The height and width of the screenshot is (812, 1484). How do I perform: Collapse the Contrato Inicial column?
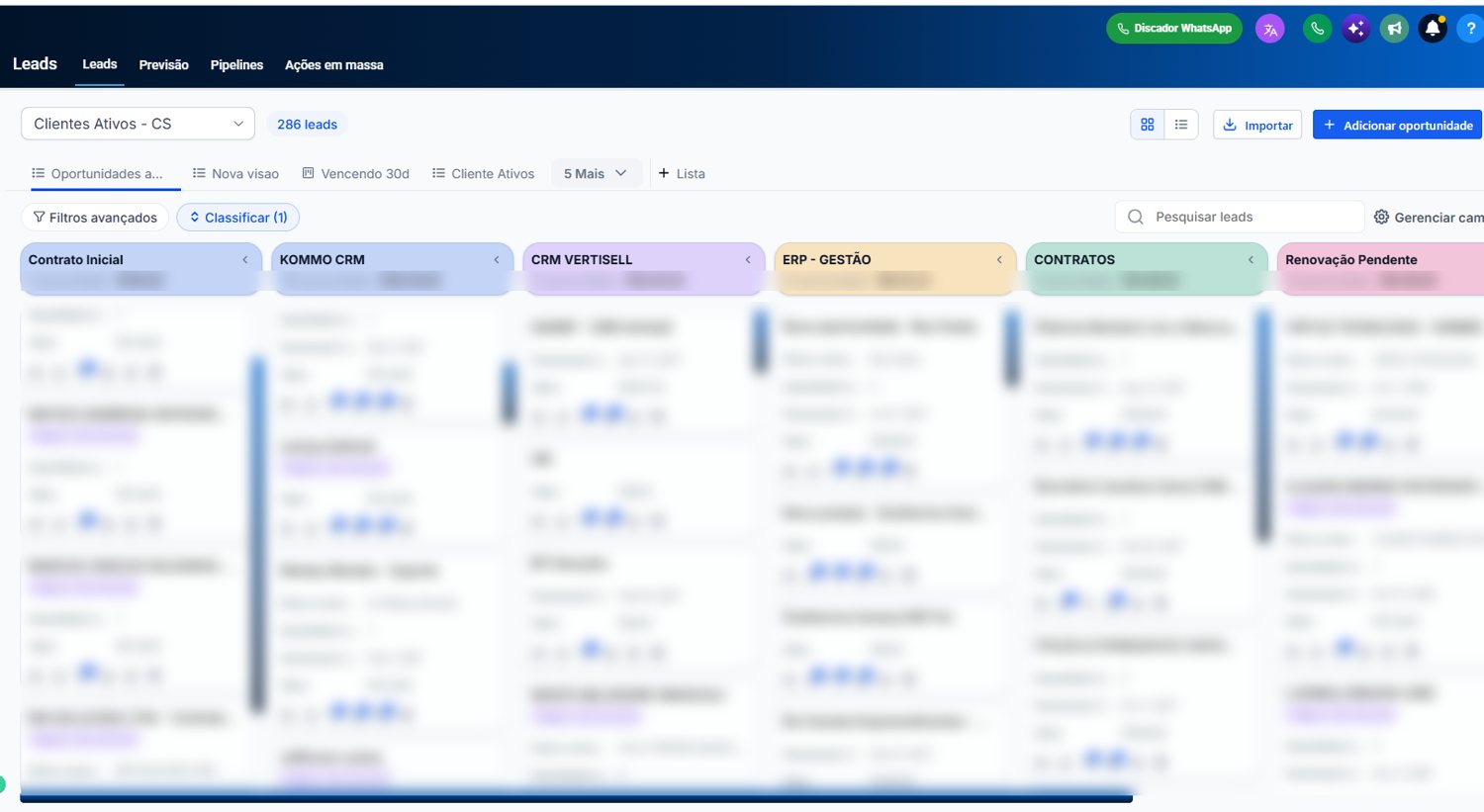tap(245, 260)
